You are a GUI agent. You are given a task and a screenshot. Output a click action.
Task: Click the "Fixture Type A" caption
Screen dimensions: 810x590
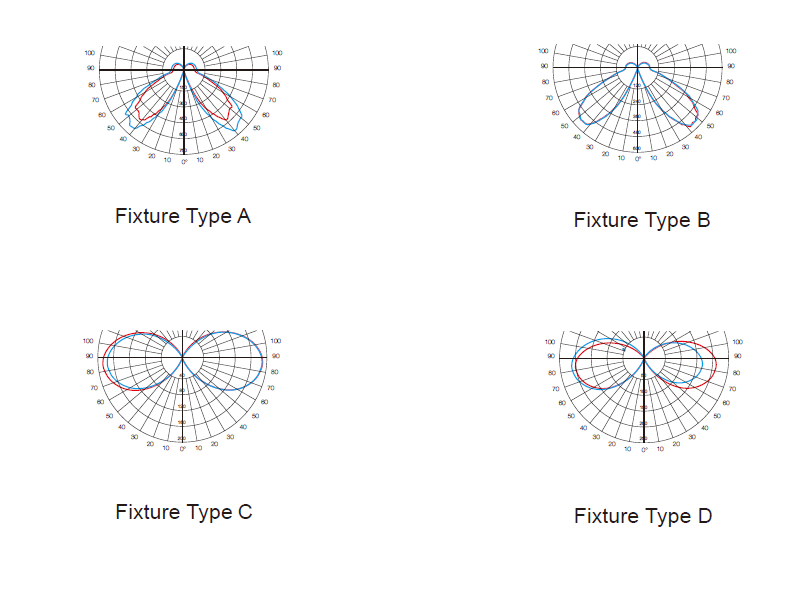182,216
